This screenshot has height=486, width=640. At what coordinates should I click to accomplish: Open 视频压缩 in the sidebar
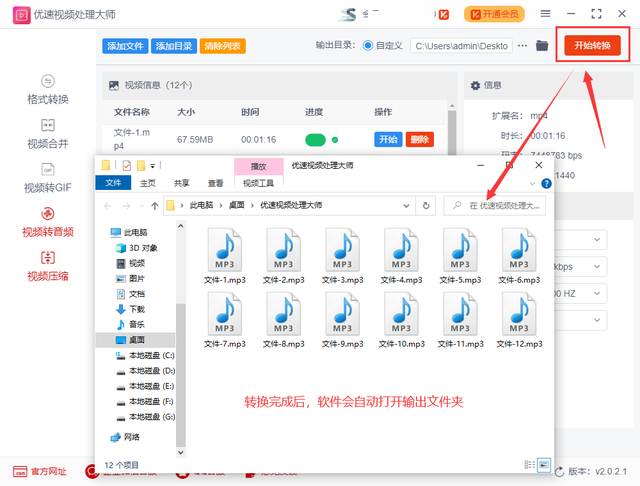pos(48,266)
